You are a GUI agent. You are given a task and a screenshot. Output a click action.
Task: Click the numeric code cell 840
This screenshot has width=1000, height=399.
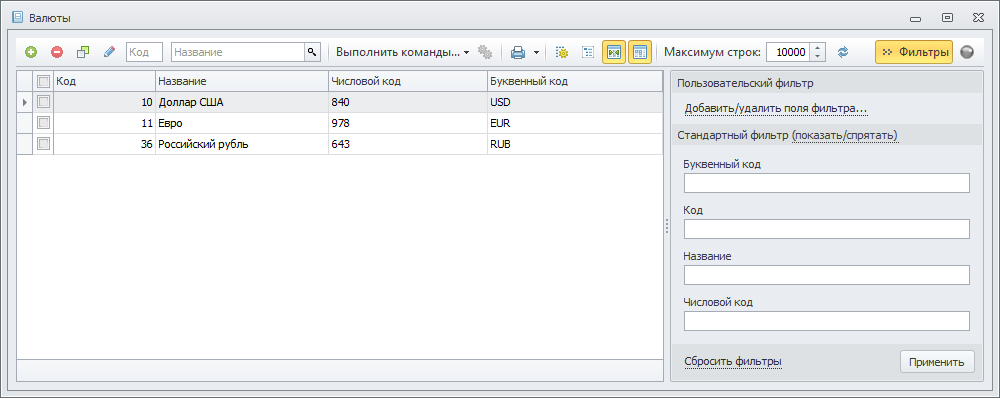[x=408, y=102]
